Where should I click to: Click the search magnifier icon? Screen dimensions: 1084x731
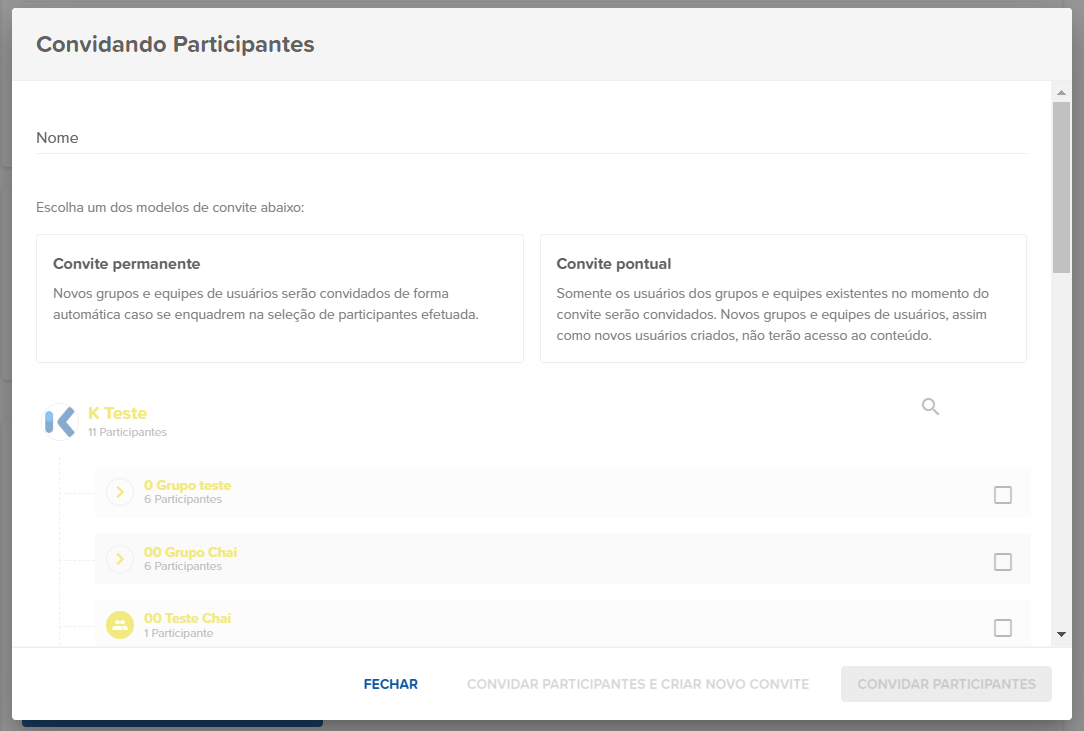930,407
